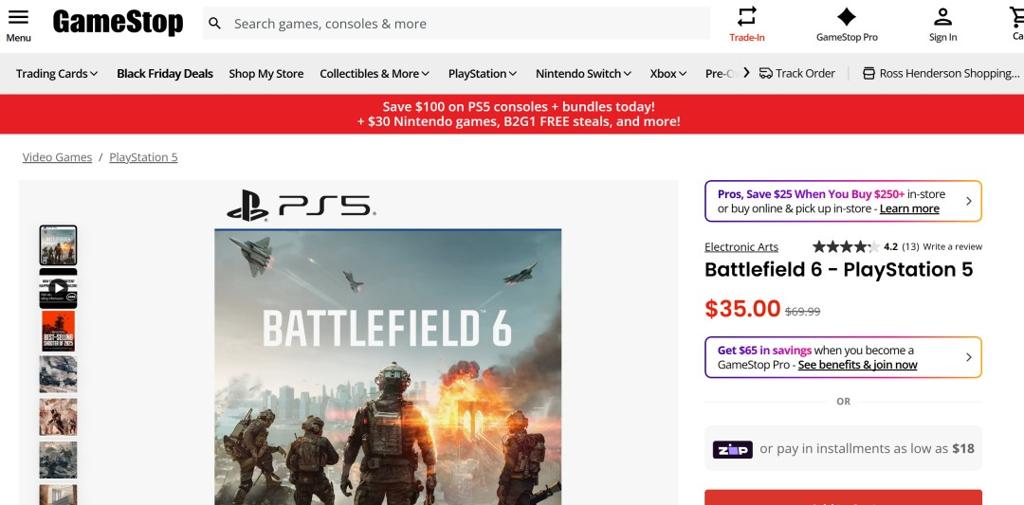Screen dimensions: 1024x505
Task: Open the shopping cart icon
Action: (1016, 16)
